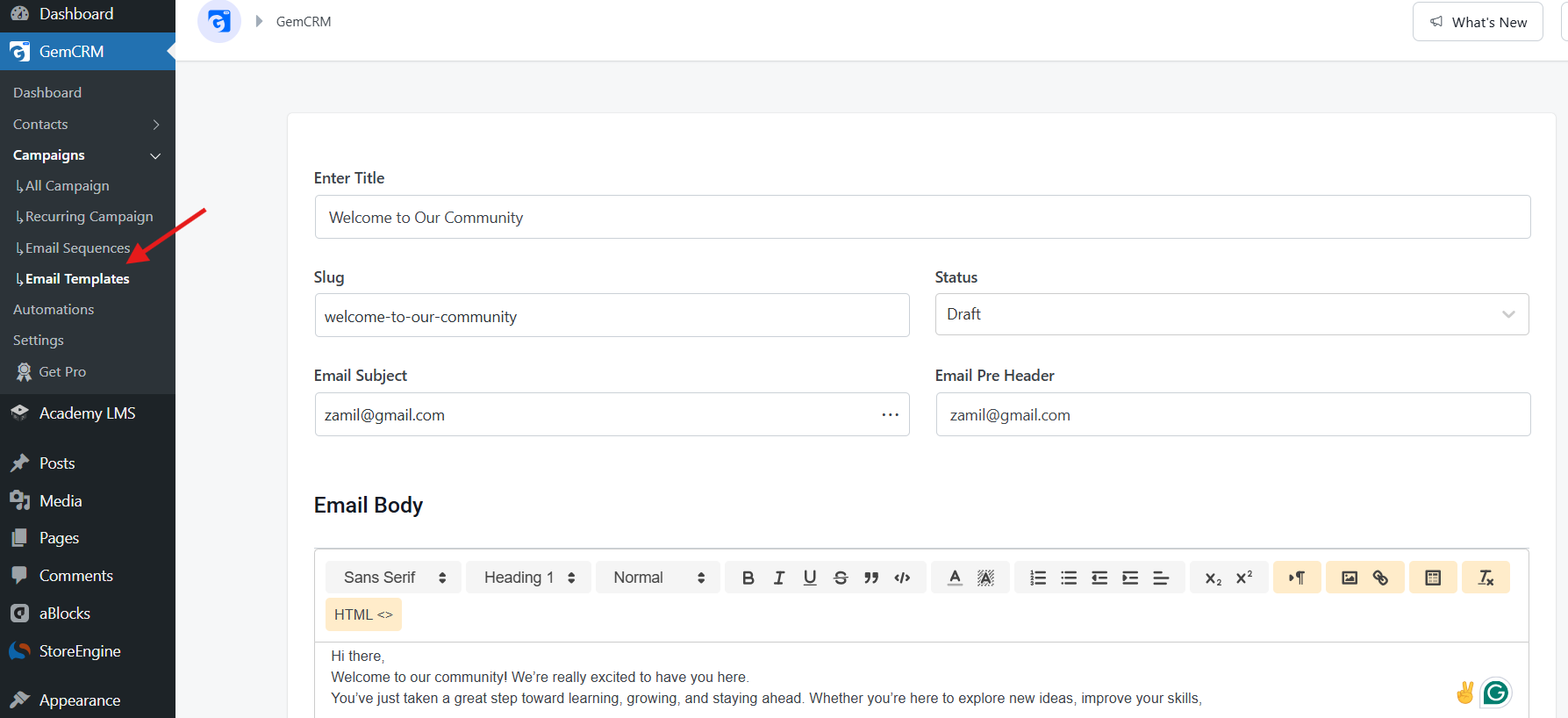Apply subscript formatting
This screenshot has height=718, width=1568.
[1214, 578]
